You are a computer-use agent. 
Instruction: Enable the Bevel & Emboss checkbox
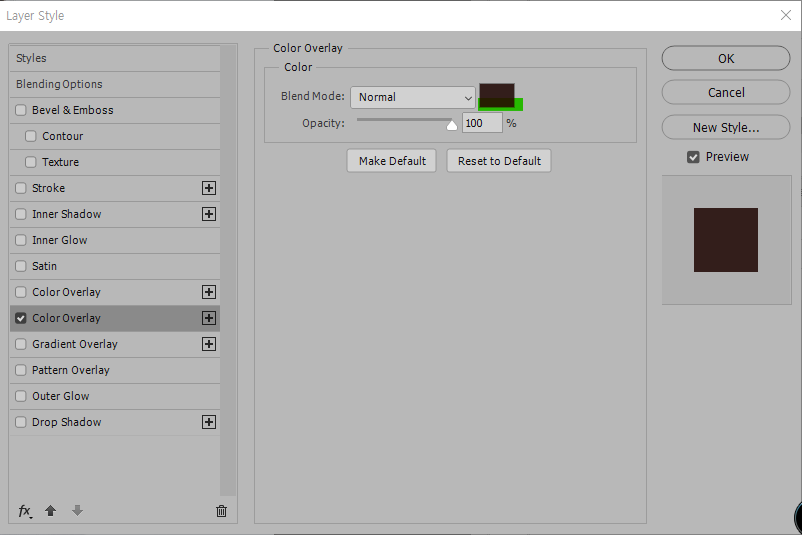(21, 110)
